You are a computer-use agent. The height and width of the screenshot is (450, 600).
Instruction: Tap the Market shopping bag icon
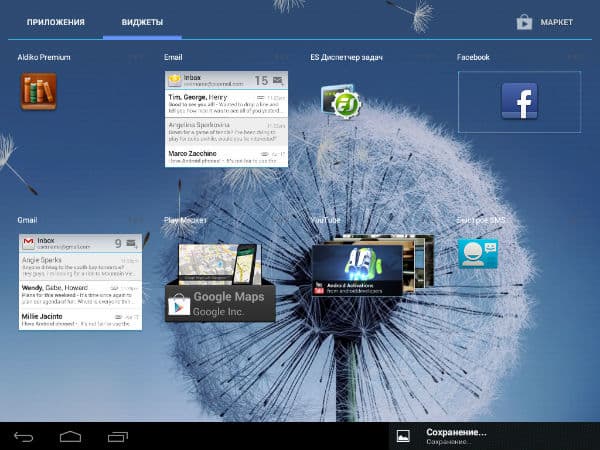524,22
